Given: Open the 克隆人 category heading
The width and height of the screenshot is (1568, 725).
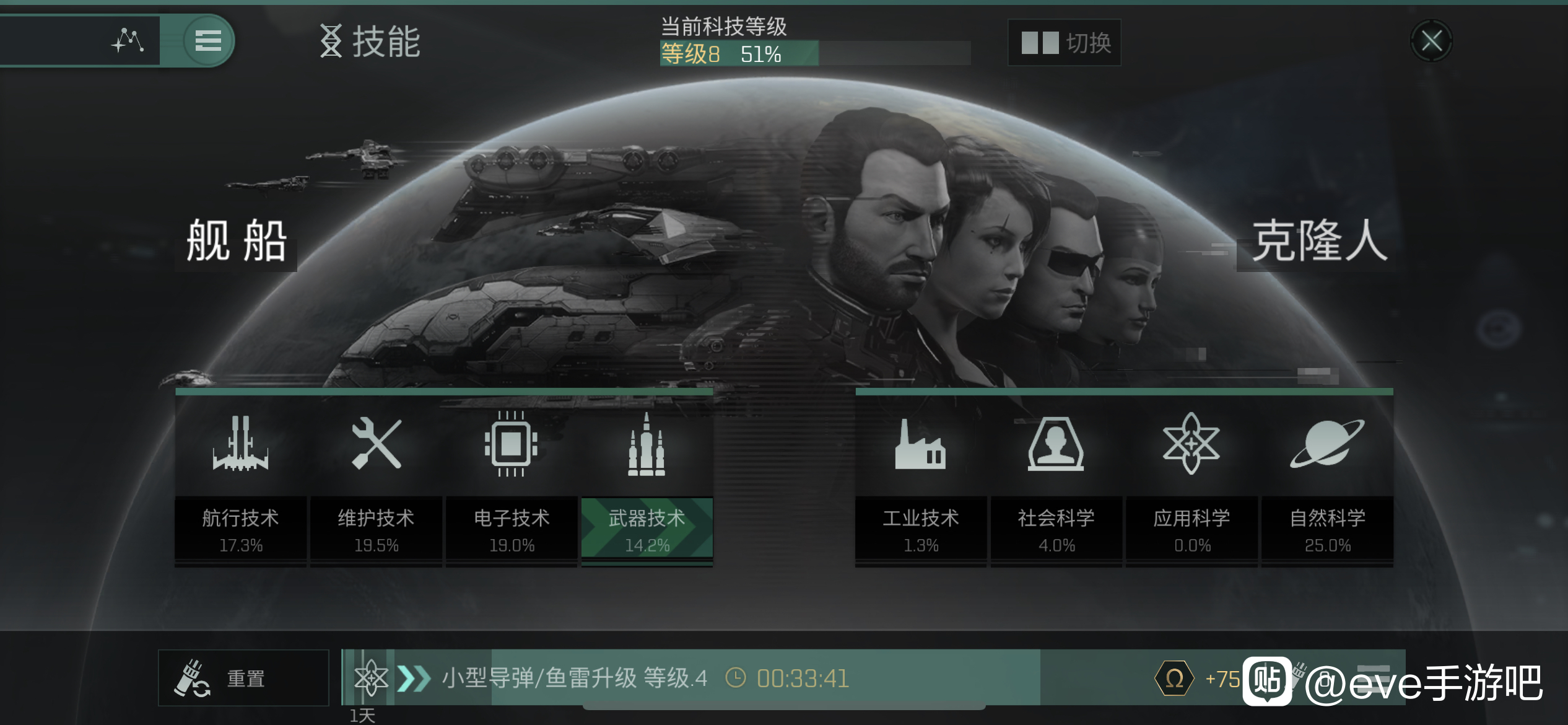Looking at the screenshot, I should point(1319,241).
